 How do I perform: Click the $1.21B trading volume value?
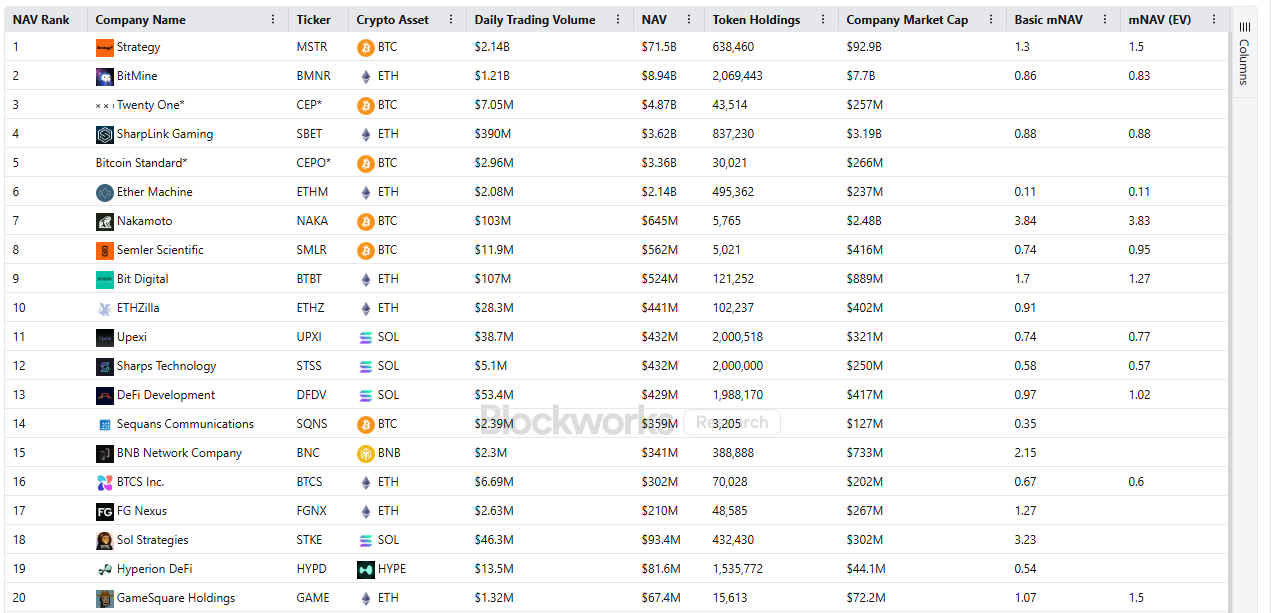(x=492, y=76)
